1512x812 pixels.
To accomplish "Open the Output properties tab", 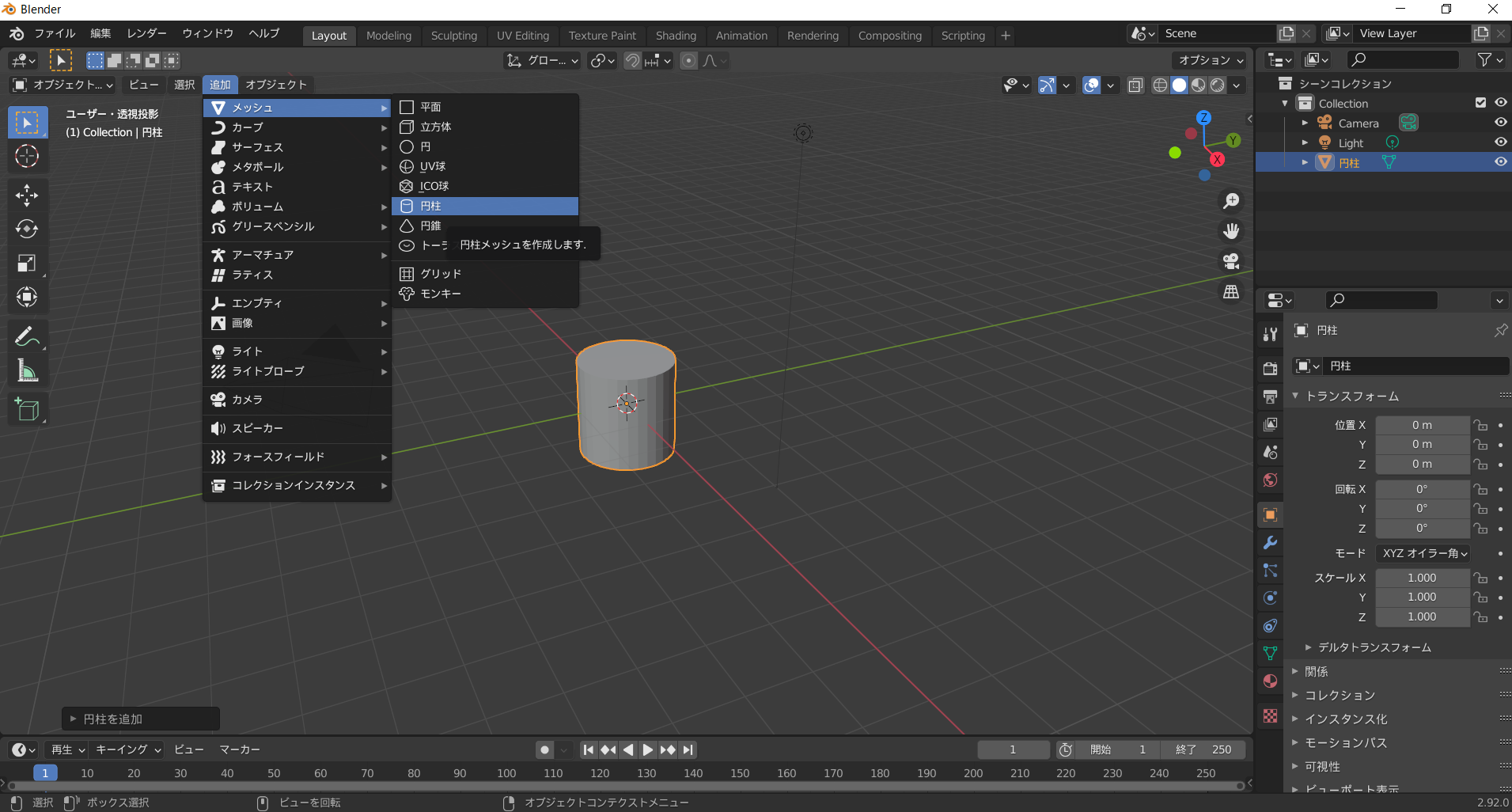I will coord(1270,397).
